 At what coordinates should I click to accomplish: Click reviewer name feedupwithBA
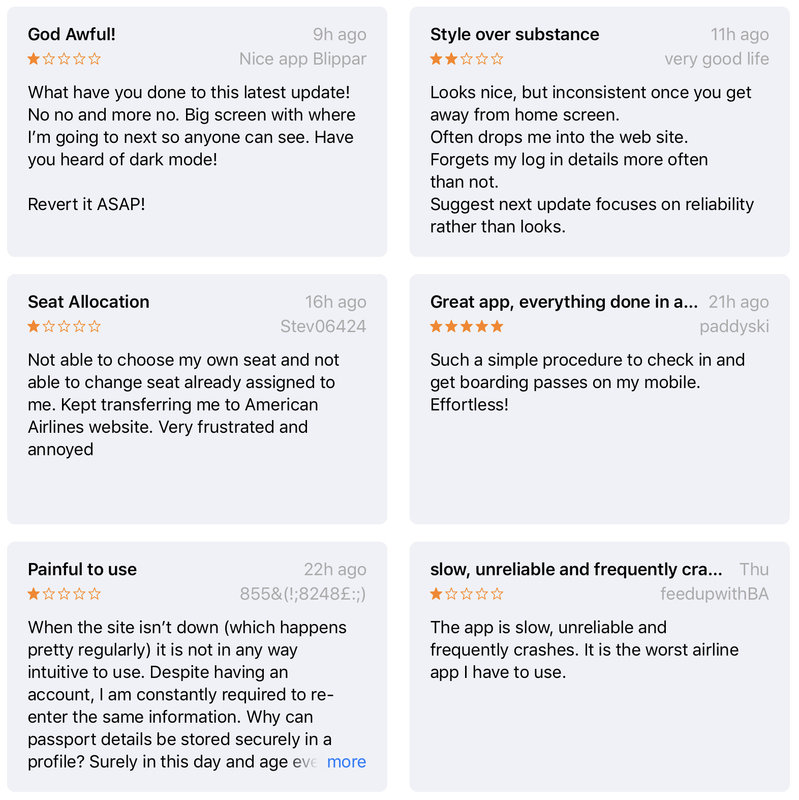click(714, 593)
